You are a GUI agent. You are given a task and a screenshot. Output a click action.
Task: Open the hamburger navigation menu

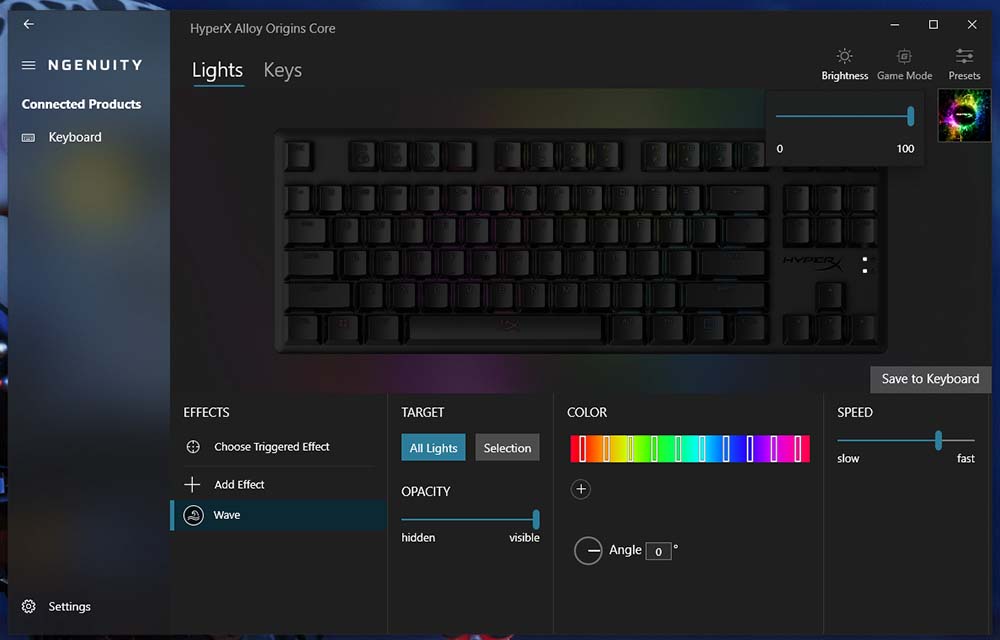pyautogui.click(x=28, y=65)
